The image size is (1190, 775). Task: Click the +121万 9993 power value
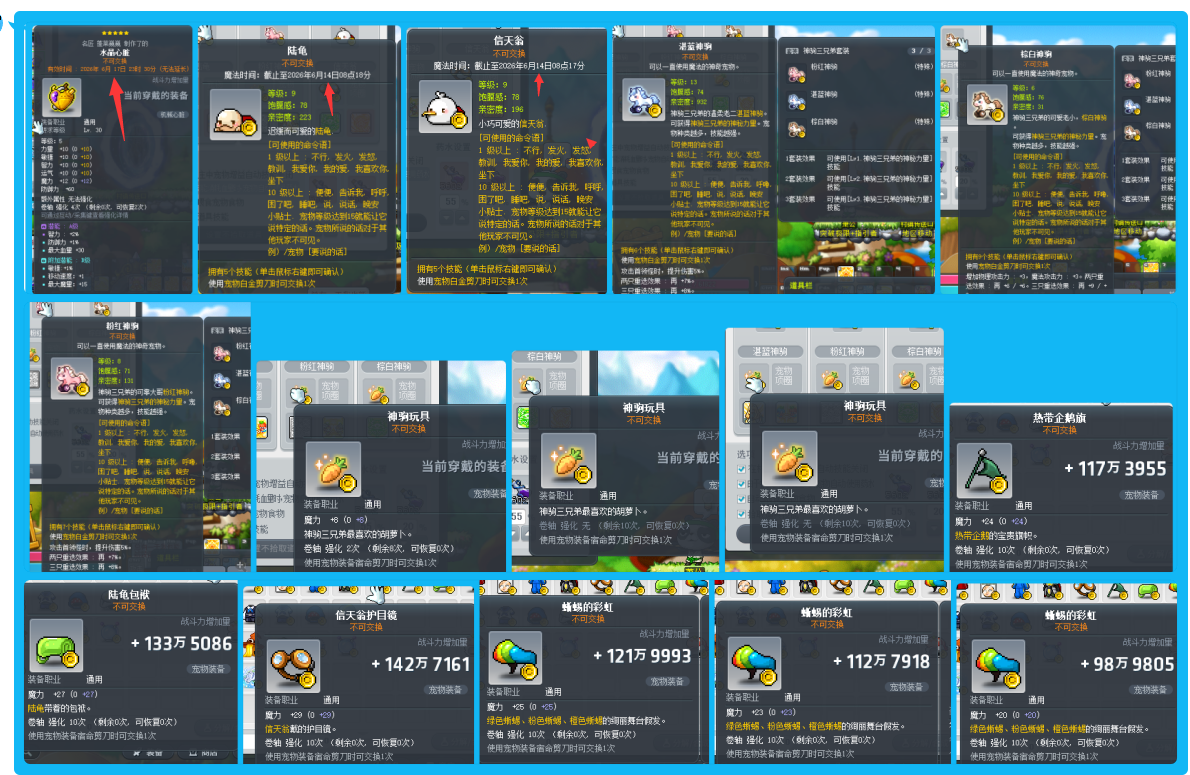tap(641, 656)
